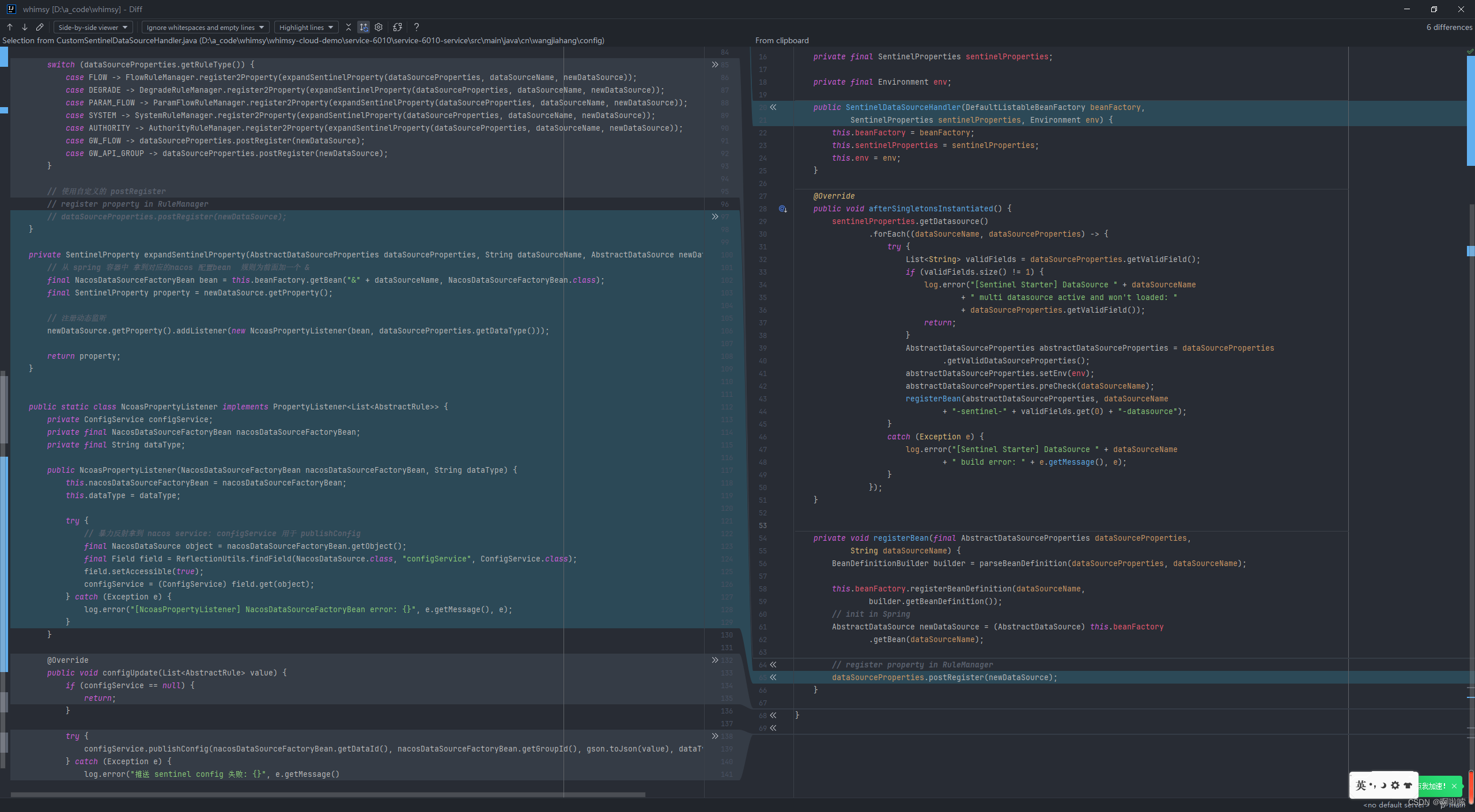
Task: Click the X icon next to Highlight lines
Action: pos(348,27)
